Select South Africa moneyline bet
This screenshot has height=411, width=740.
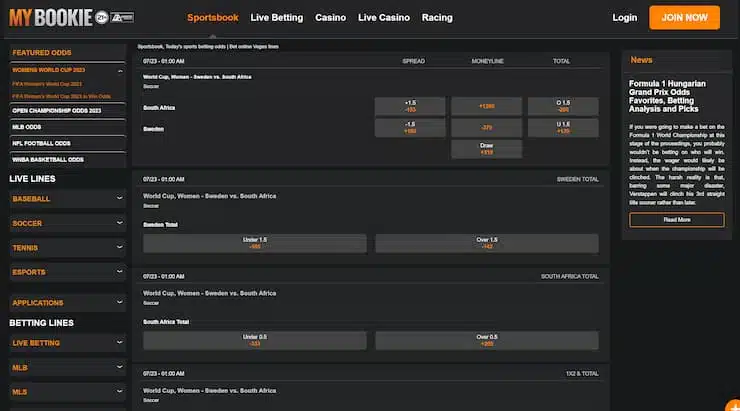487,106
